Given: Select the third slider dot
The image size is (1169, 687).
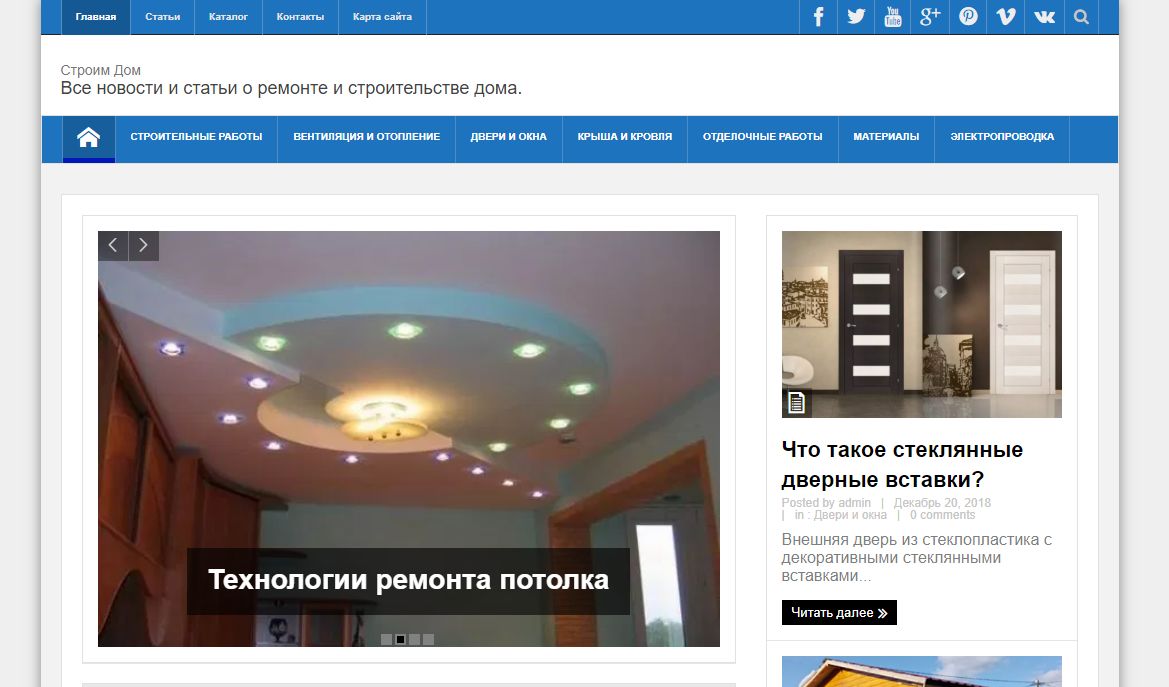Looking at the screenshot, I should 415,639.
